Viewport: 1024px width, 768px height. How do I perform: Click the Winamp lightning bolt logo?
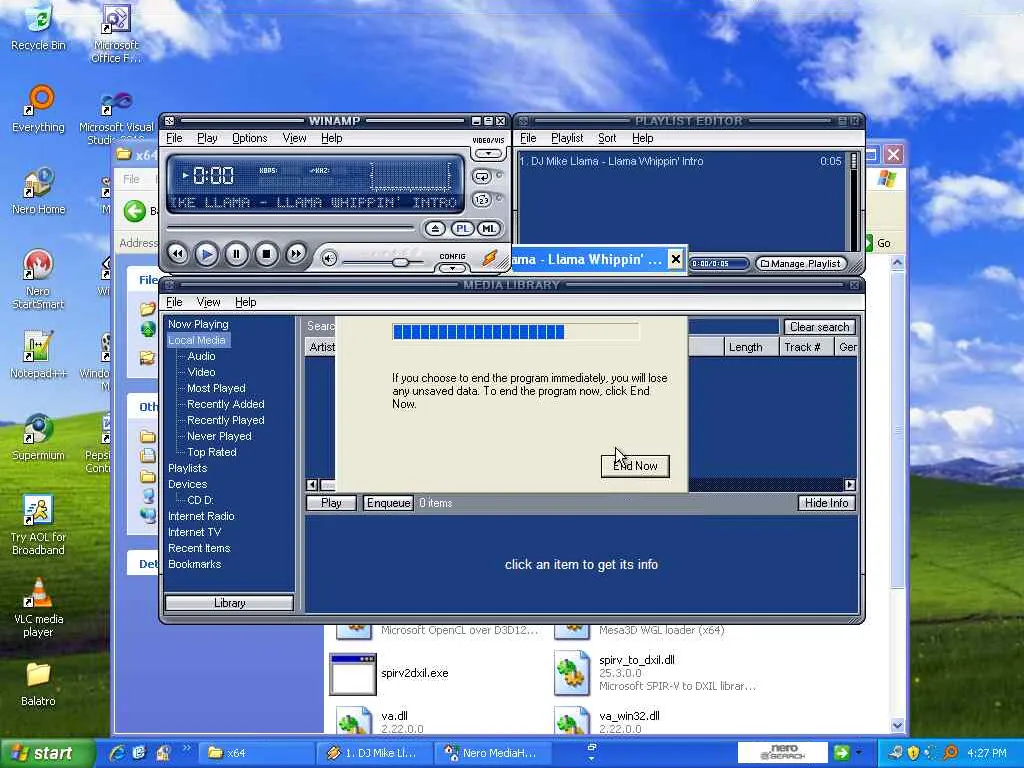(x=490, y=257)
